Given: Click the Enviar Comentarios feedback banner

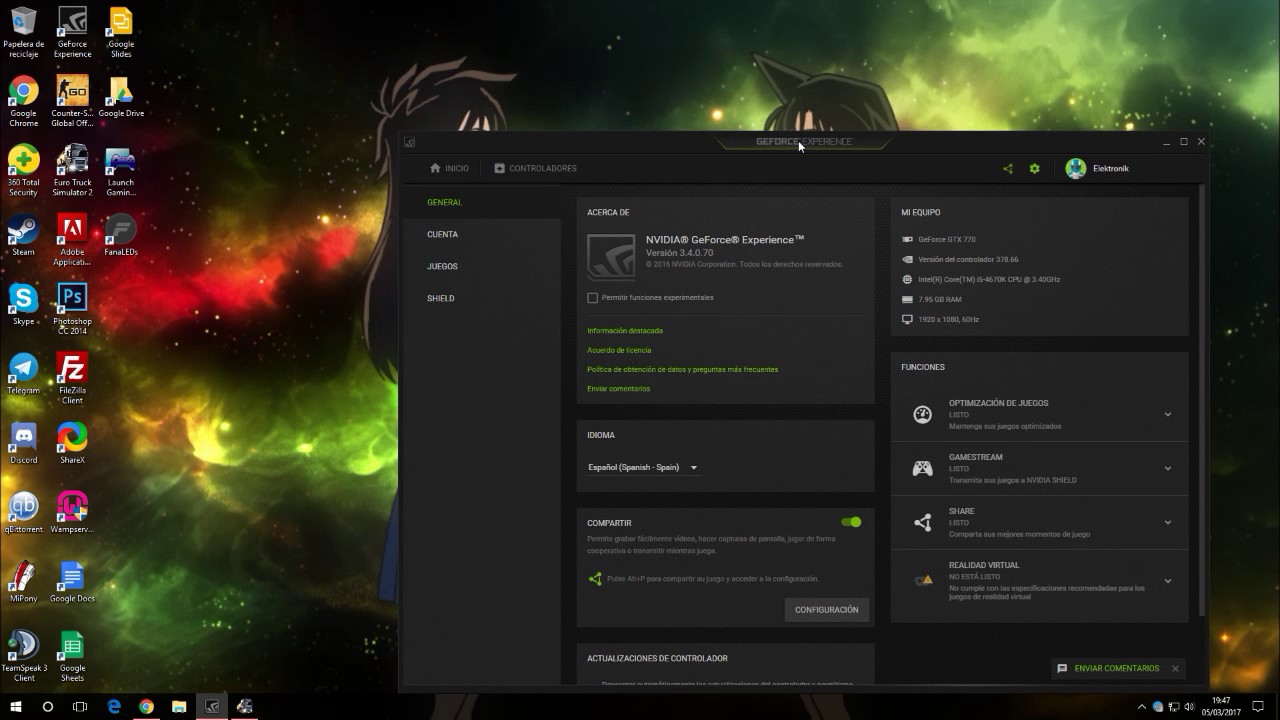Looking at the screenshot, I should pos(1116,668).
